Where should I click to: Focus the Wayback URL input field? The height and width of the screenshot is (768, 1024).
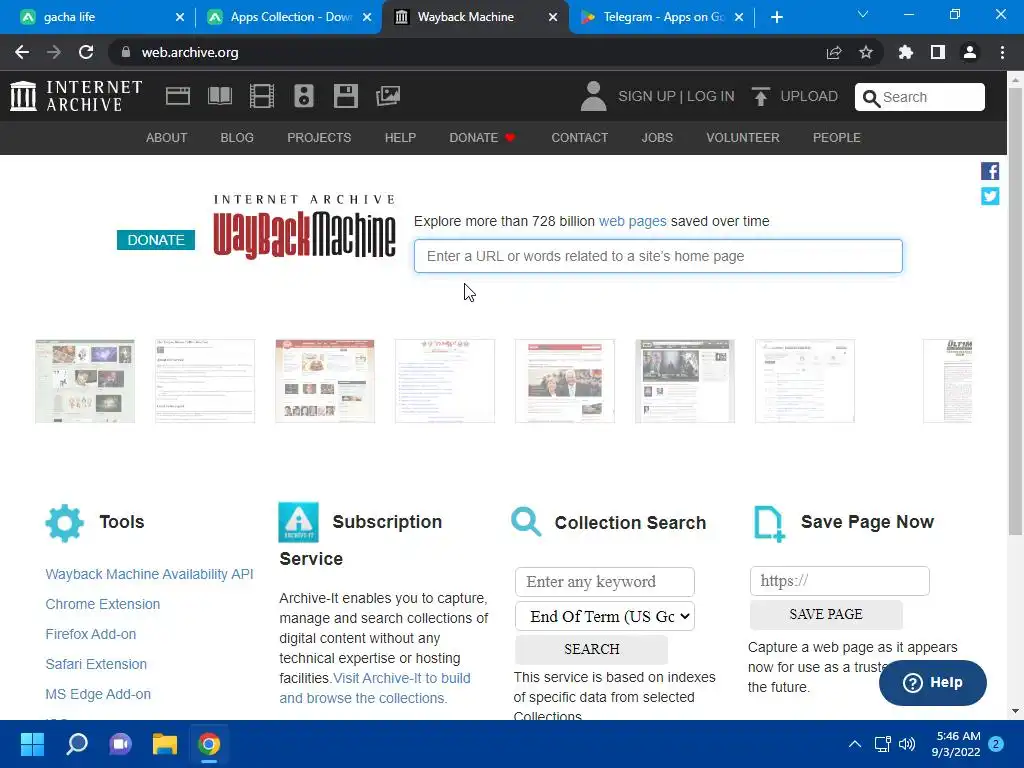click(x=658, y=256)
